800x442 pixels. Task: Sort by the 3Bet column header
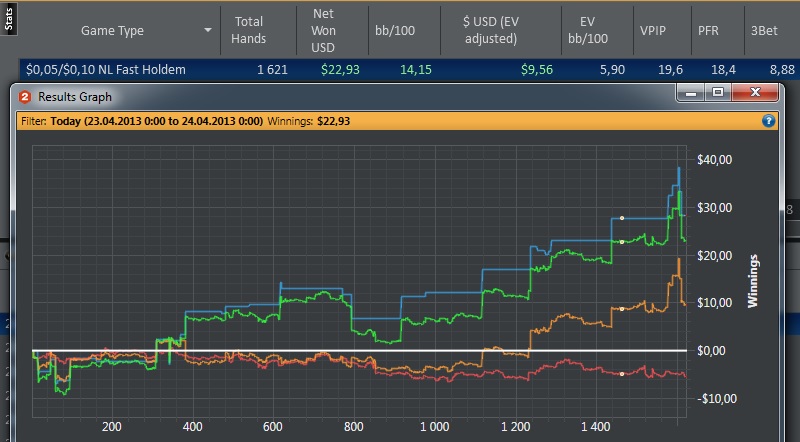point(762,31)
